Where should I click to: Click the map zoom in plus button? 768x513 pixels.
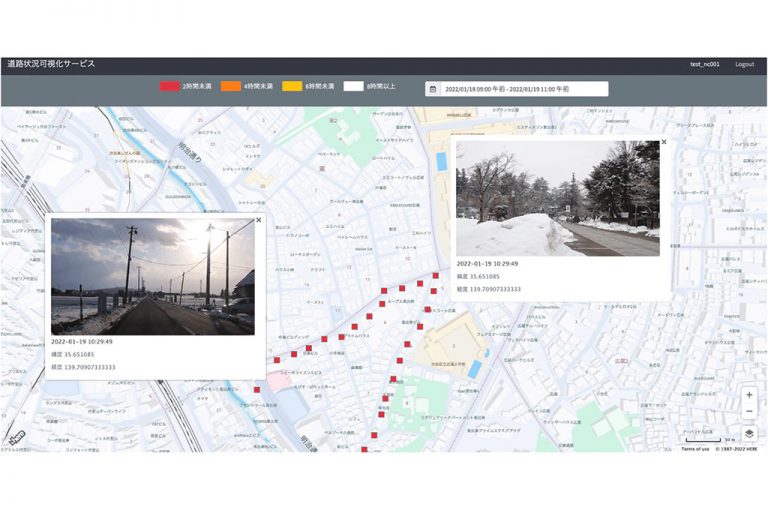tap(749, 395)
